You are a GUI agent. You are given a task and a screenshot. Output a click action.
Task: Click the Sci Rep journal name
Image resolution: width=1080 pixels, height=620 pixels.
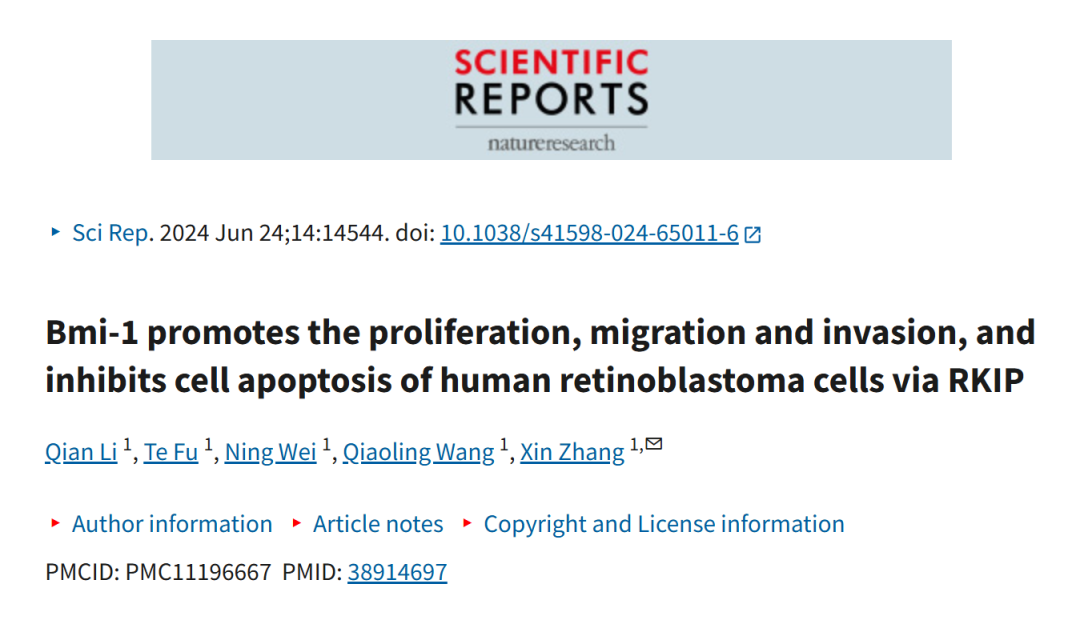click(110, 234)
